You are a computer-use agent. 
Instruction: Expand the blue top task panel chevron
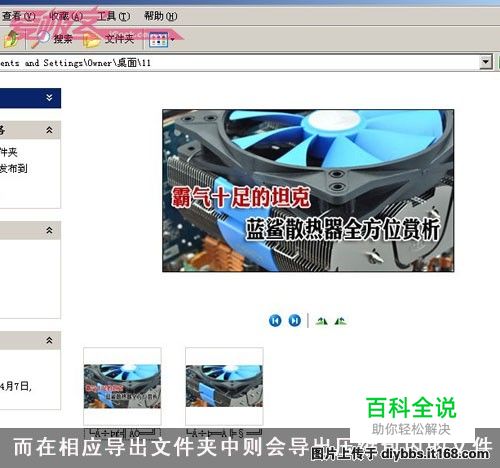pyautogui.click(x=49, y=98)
